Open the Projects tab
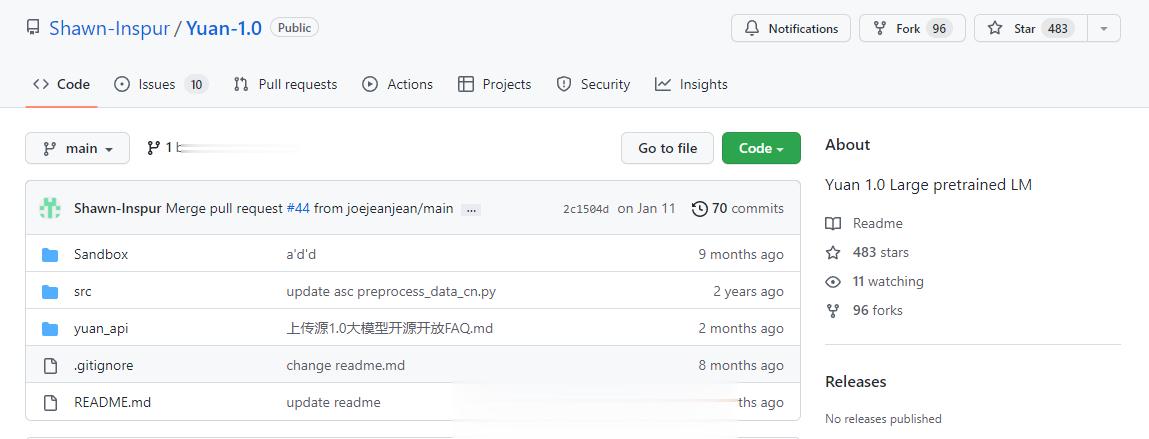Screen dimensions: 1149x439 pos(495,84)
